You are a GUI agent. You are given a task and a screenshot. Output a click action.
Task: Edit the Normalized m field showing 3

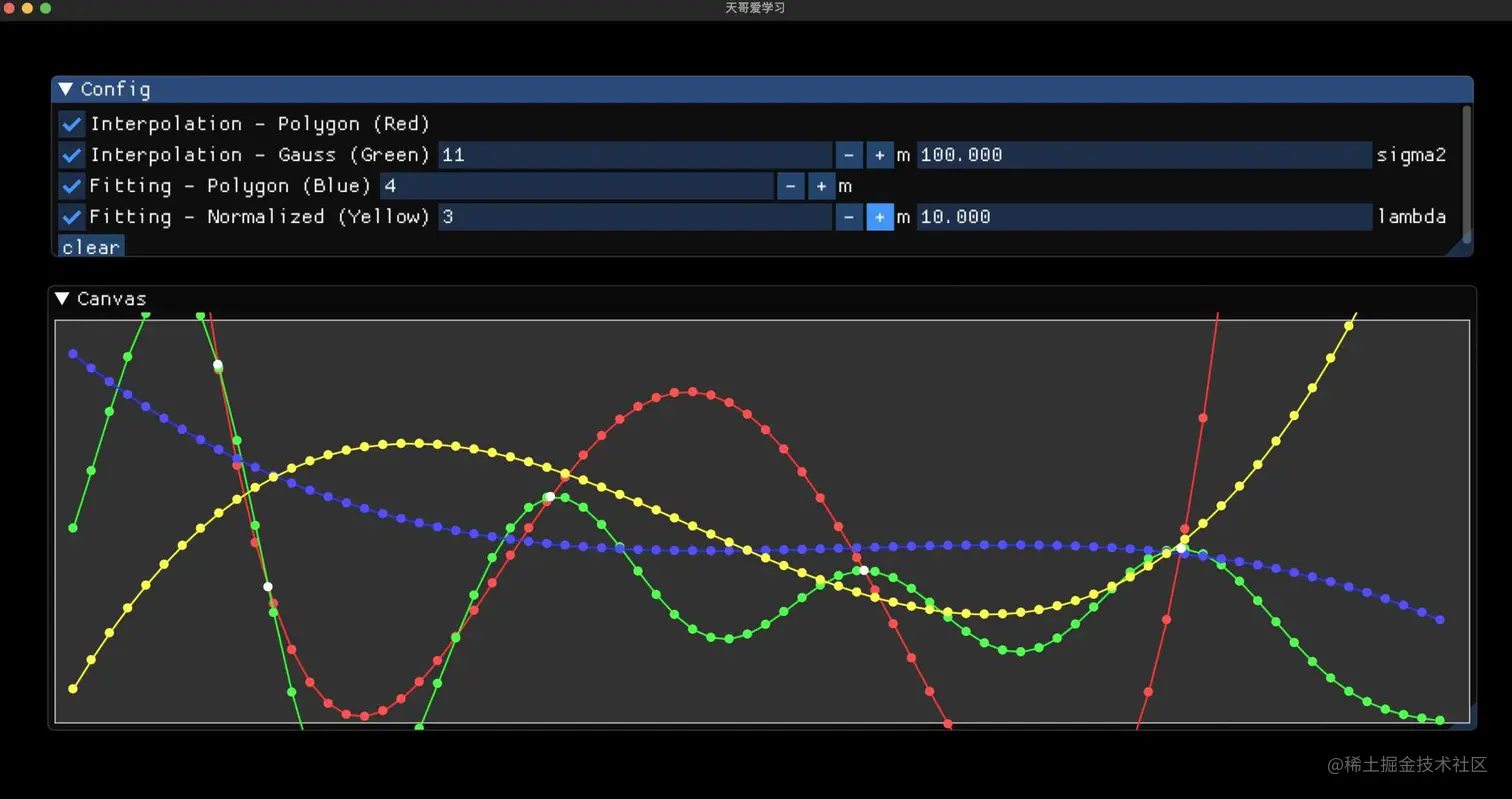coord(635,217)
